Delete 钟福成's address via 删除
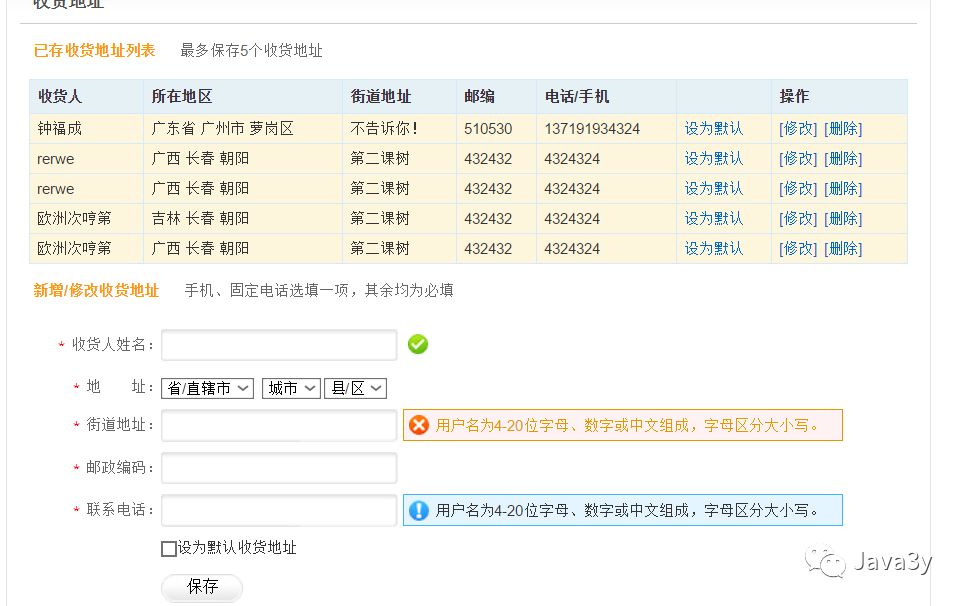Viewport: 964px width, 606px height. point(843,128)
